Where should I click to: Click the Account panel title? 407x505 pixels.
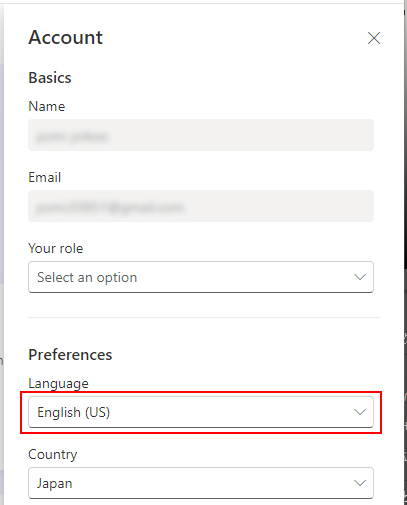[66, 37]
